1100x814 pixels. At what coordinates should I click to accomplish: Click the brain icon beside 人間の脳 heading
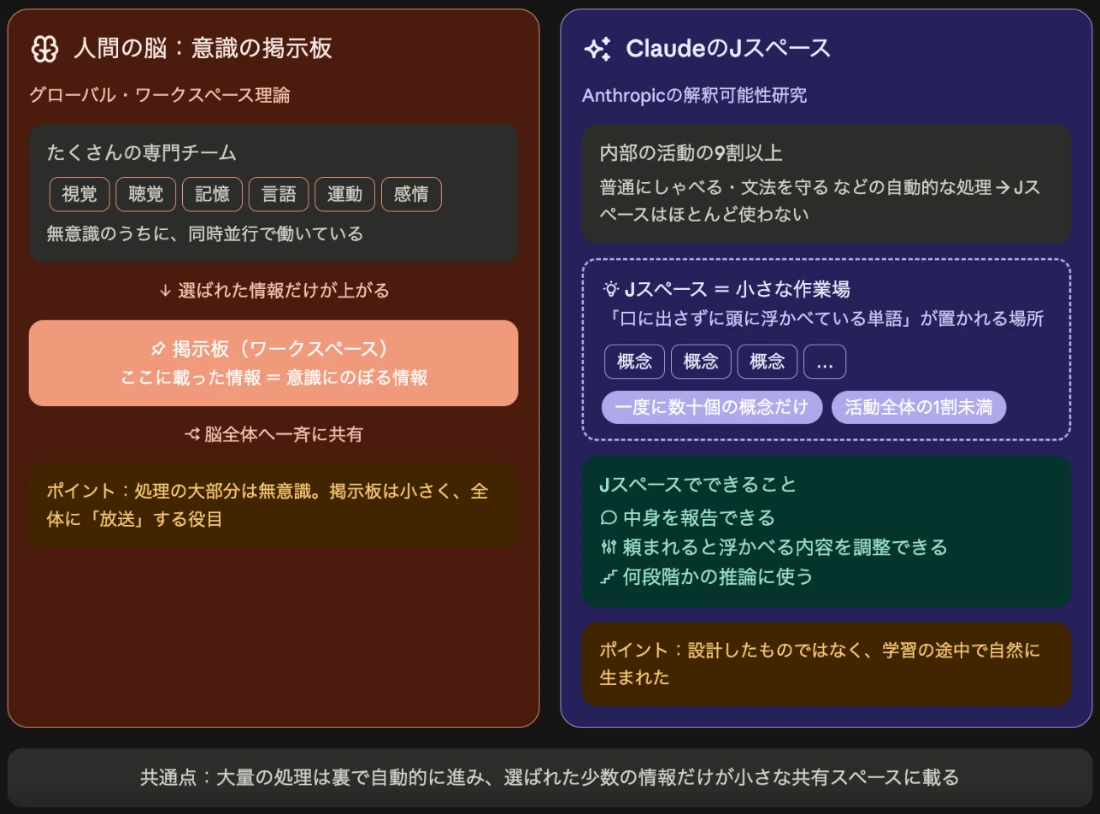tap(45, 49)
